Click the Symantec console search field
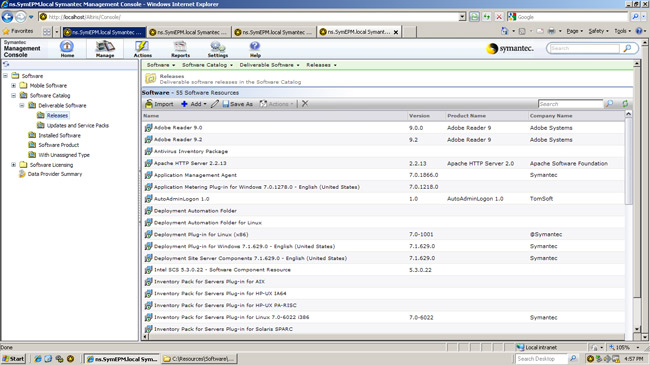The height and width of the screenshot is (365, 650). pyautogui.click(x=584, y=49)
